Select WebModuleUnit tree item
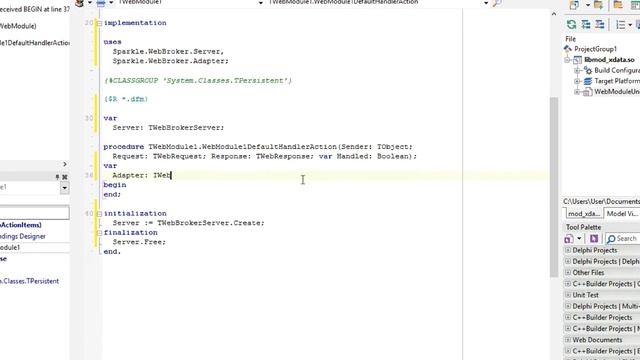 tap(617, 92)
